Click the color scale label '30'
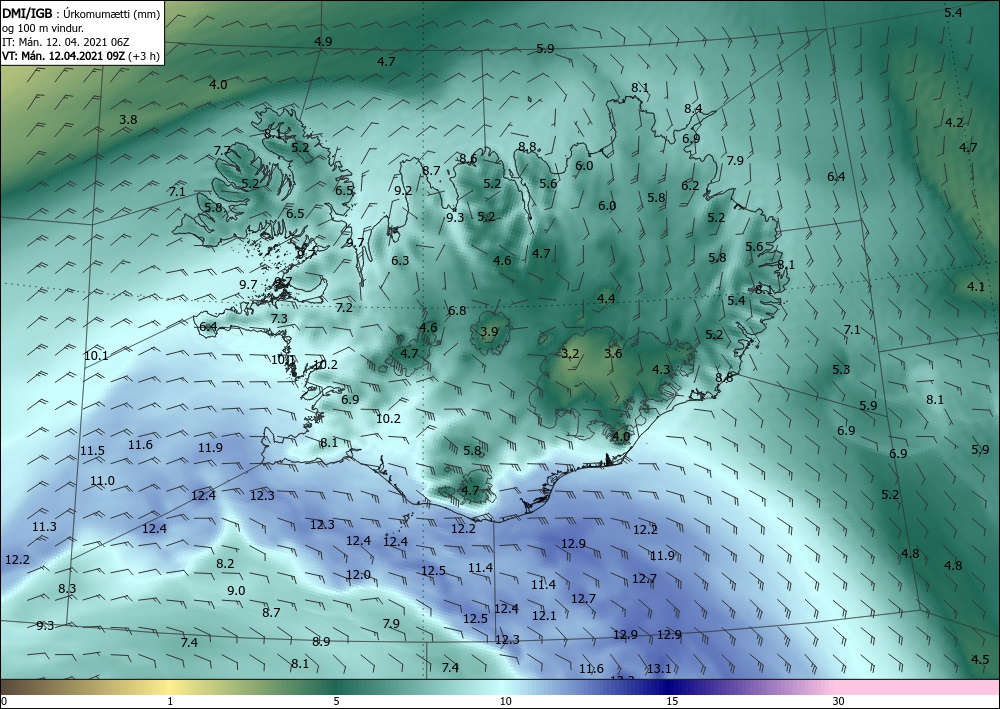The height and width of the screenshot is (709, 1000). (x=838, y=701)
